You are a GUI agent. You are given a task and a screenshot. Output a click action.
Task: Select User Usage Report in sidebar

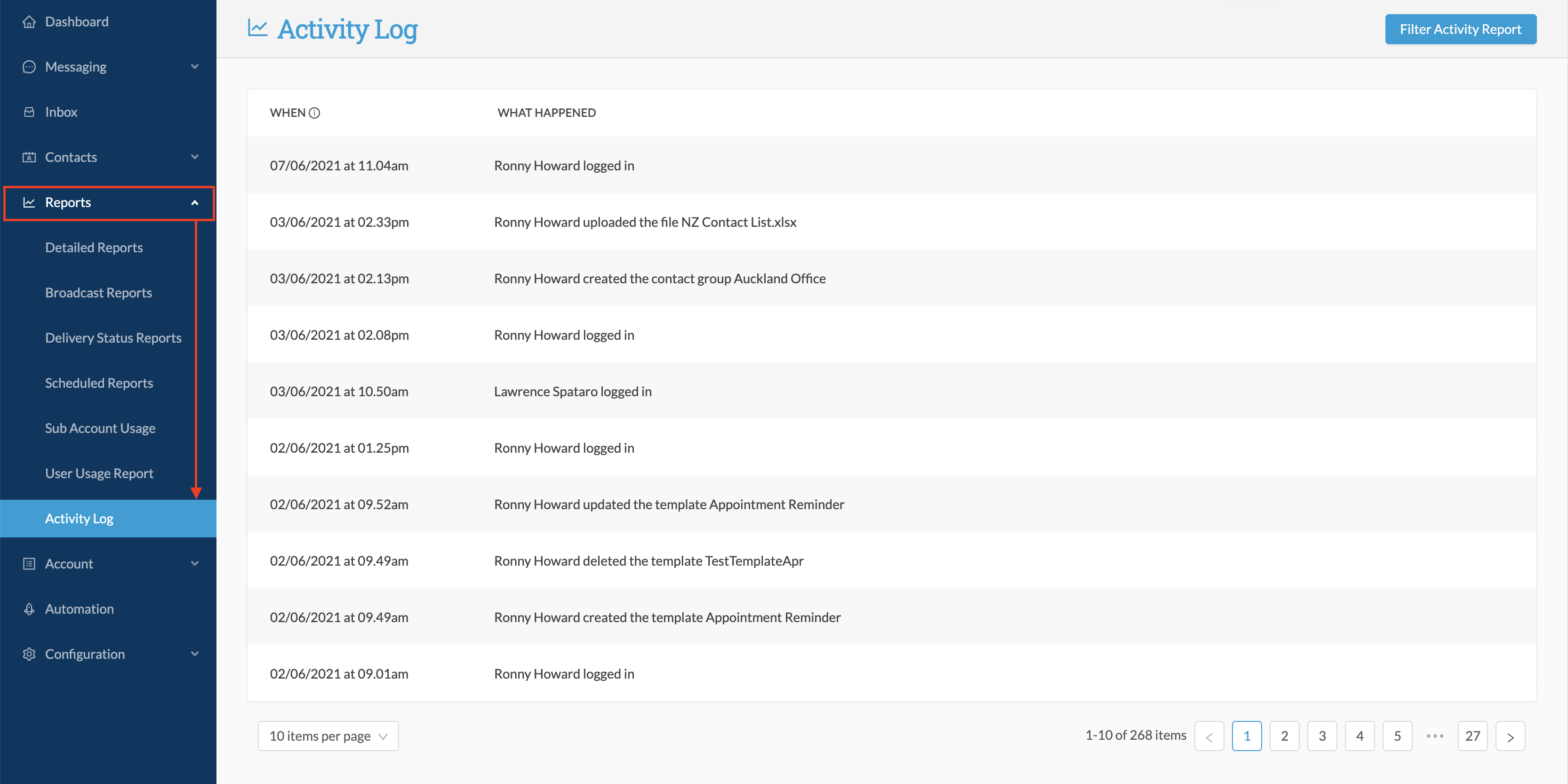[x=99, y=473]
